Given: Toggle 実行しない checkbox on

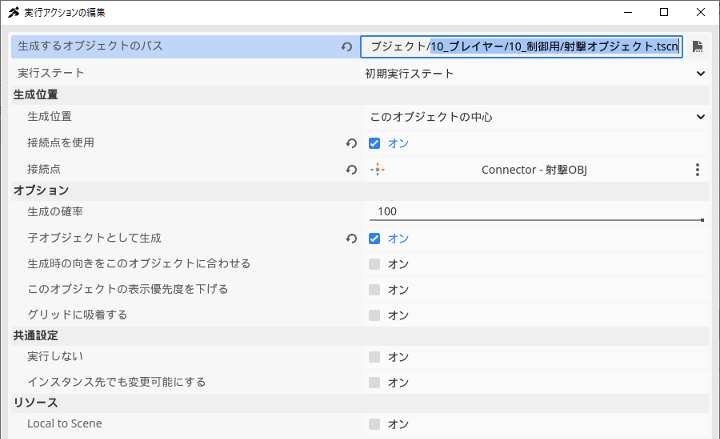Looking at the screenshot, I should 374,357.
